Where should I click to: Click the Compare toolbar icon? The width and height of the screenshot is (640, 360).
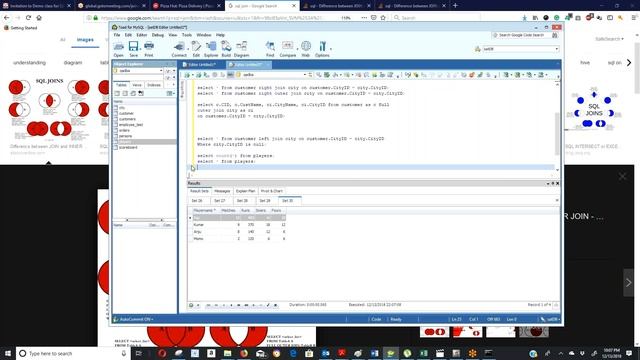287,49
